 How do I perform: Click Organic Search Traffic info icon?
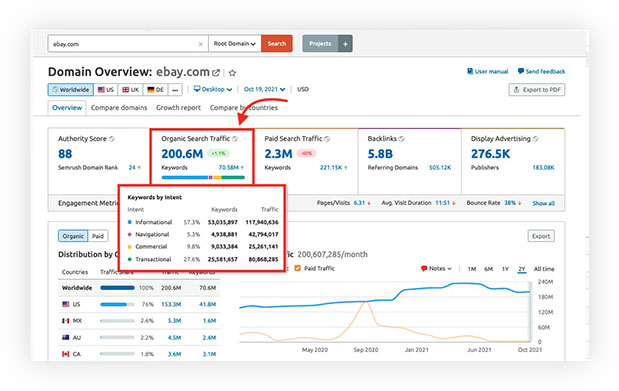point(235,139)
